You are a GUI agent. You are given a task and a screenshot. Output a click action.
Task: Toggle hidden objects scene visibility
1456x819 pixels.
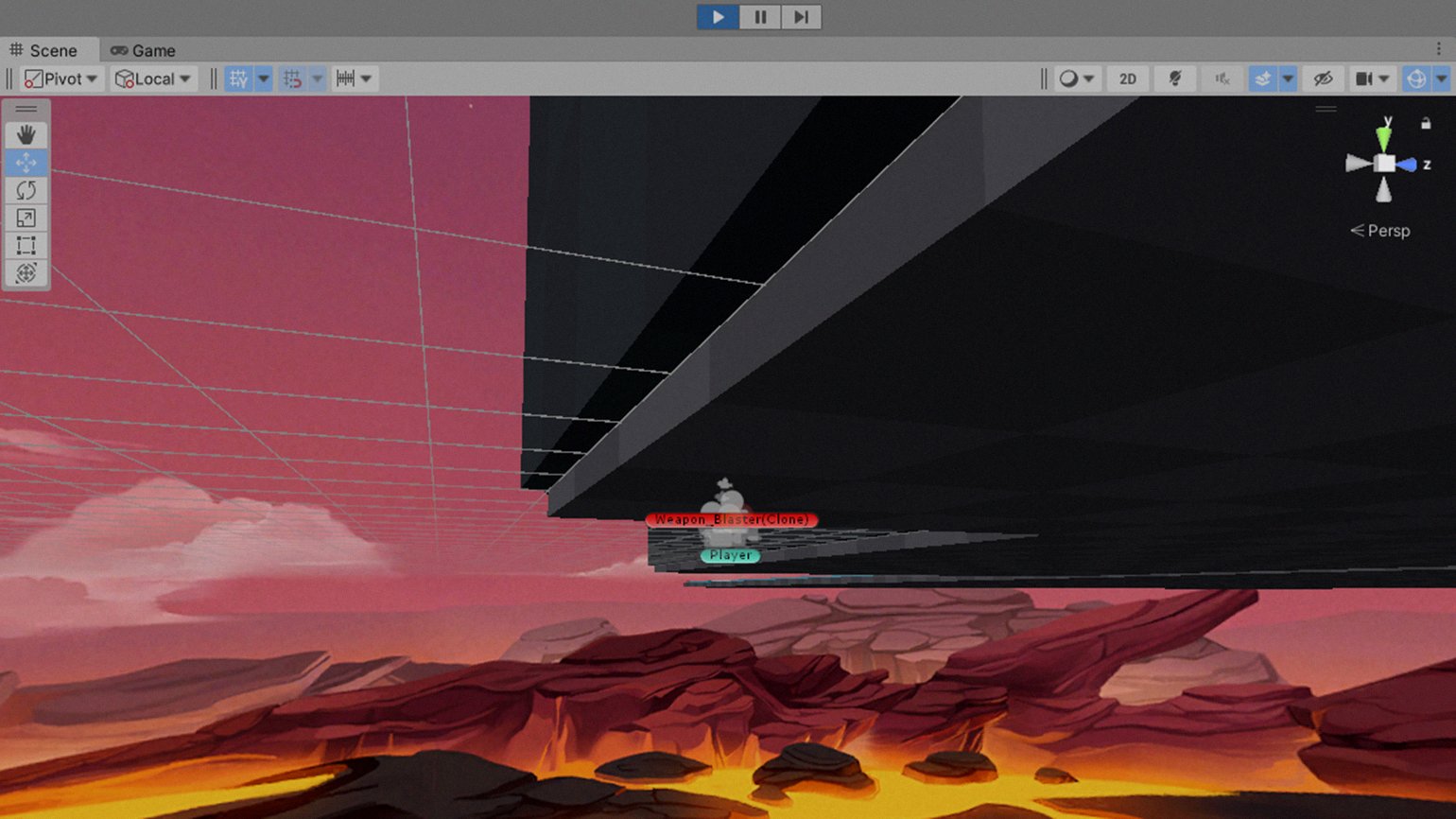coord(1323,79)
